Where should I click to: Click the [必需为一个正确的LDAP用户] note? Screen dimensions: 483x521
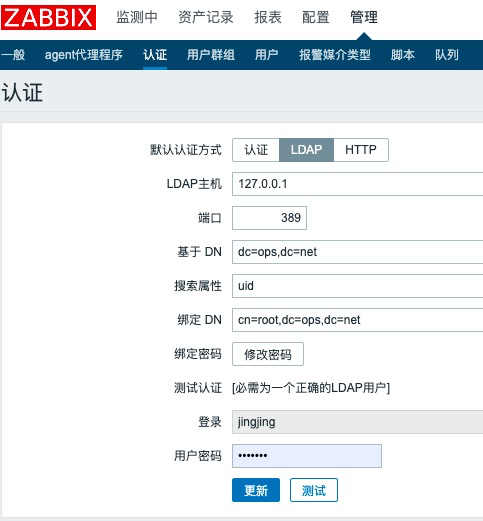(311, 388)
